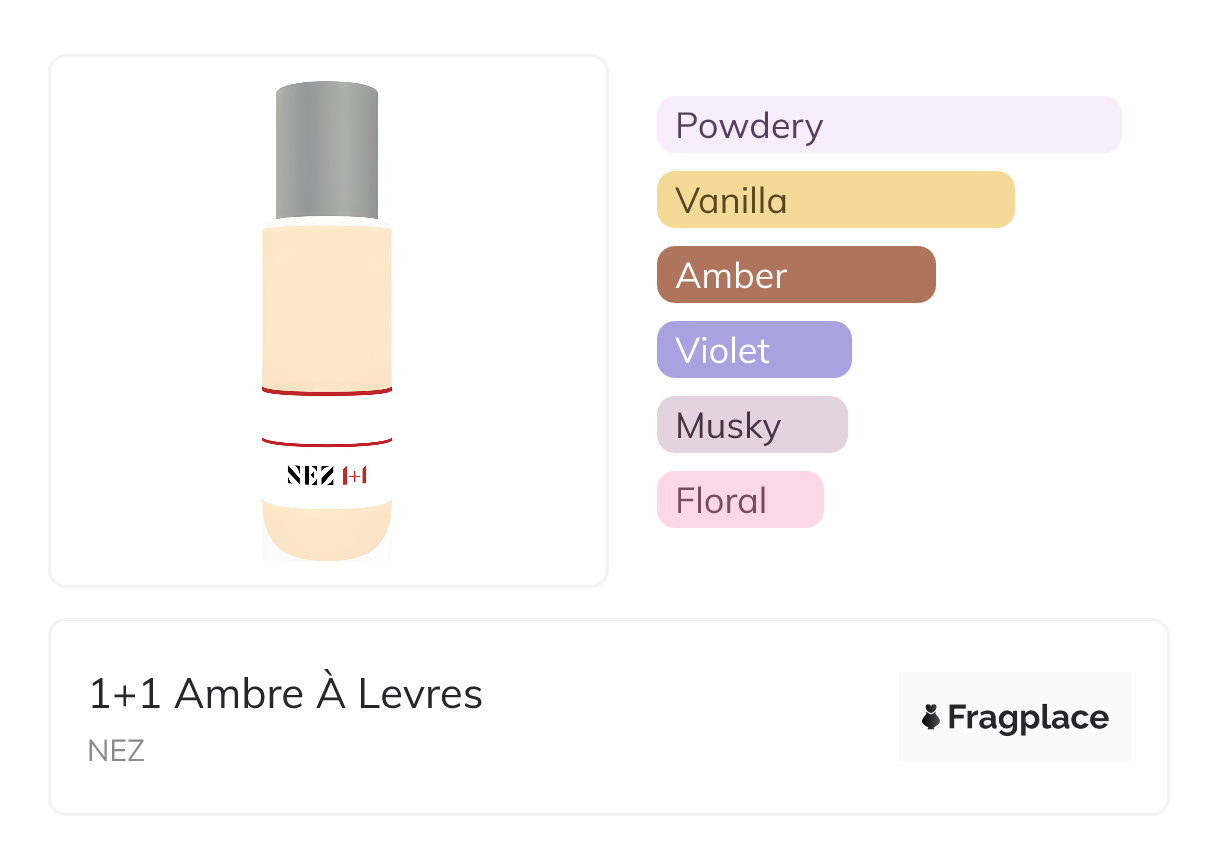The height and width of the screenshot is (864, 1218).
Task: Select the Powdery accord bar
Action: 888,125
